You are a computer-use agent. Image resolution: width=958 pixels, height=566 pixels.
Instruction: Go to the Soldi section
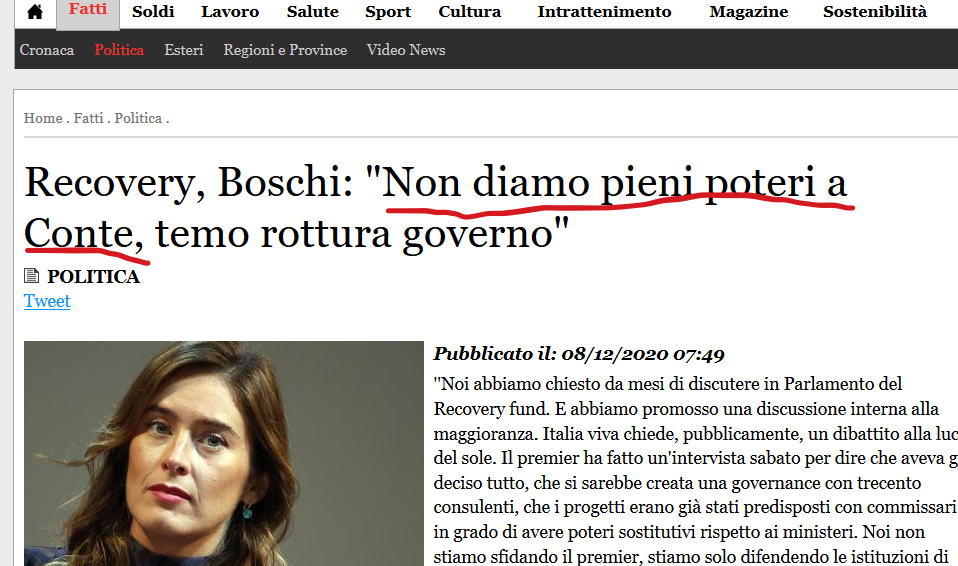153,12
